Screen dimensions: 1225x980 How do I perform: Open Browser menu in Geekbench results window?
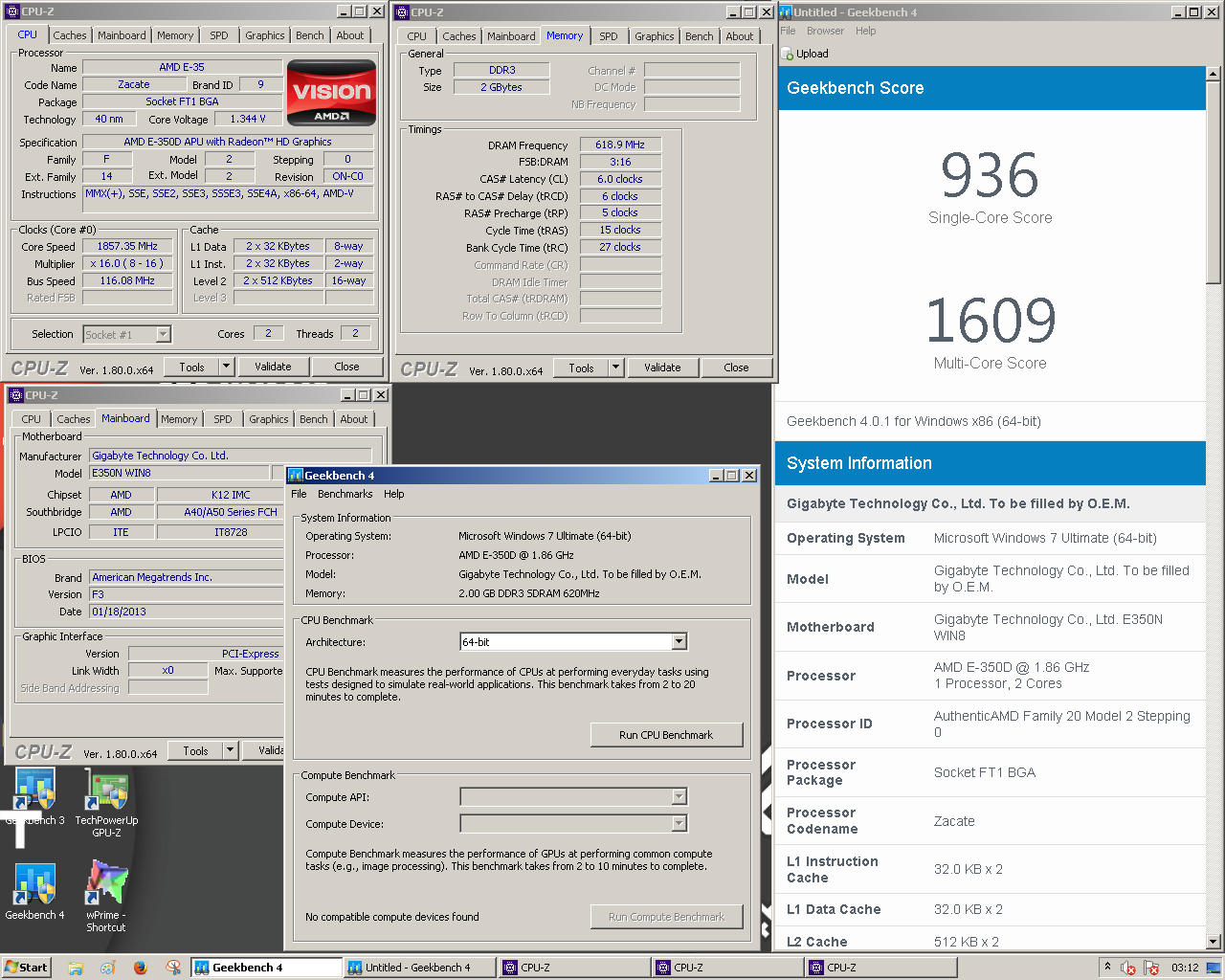[825, 31]
